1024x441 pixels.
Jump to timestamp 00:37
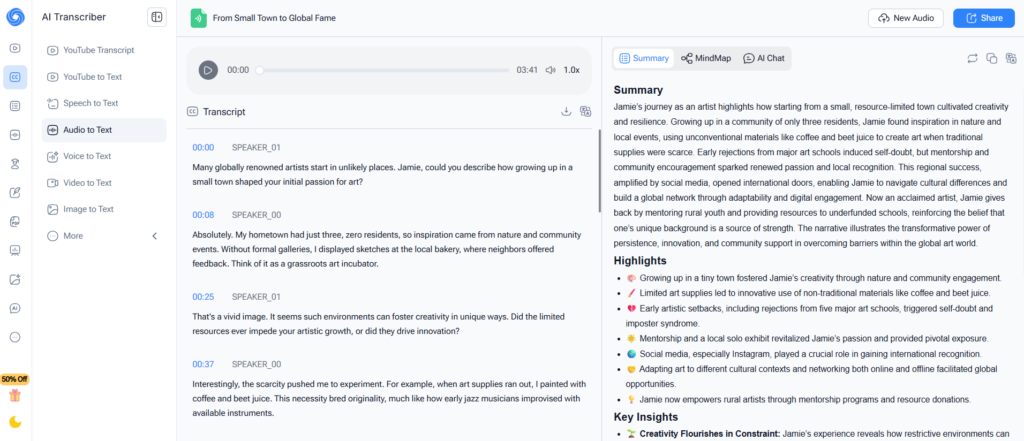[x=203, y=365]
